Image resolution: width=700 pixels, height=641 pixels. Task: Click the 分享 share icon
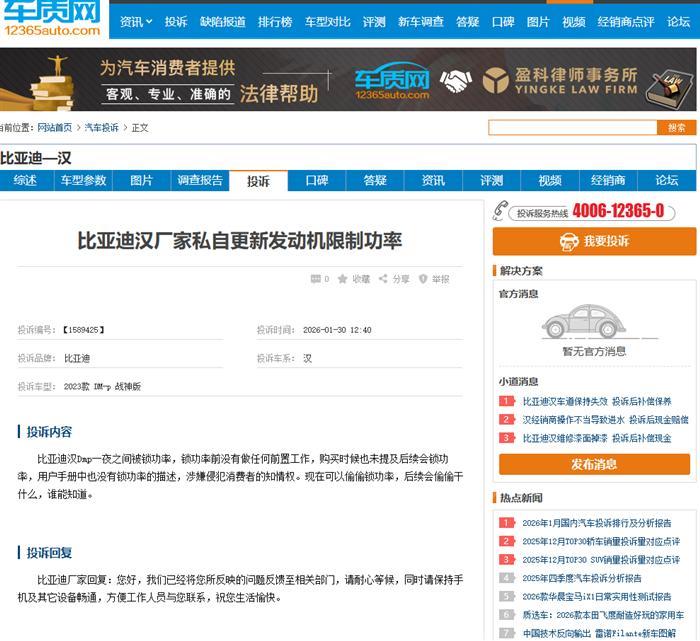[384, 279]
